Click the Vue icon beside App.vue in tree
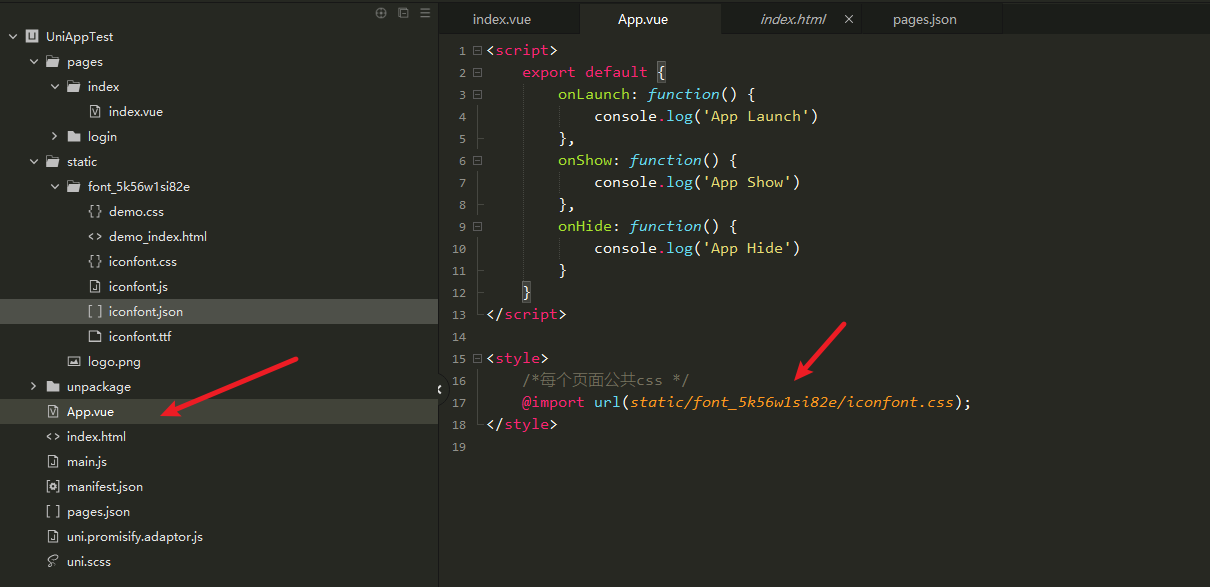Image resolution: width=1210 pixels, height=587 pixels. (53, 412)
